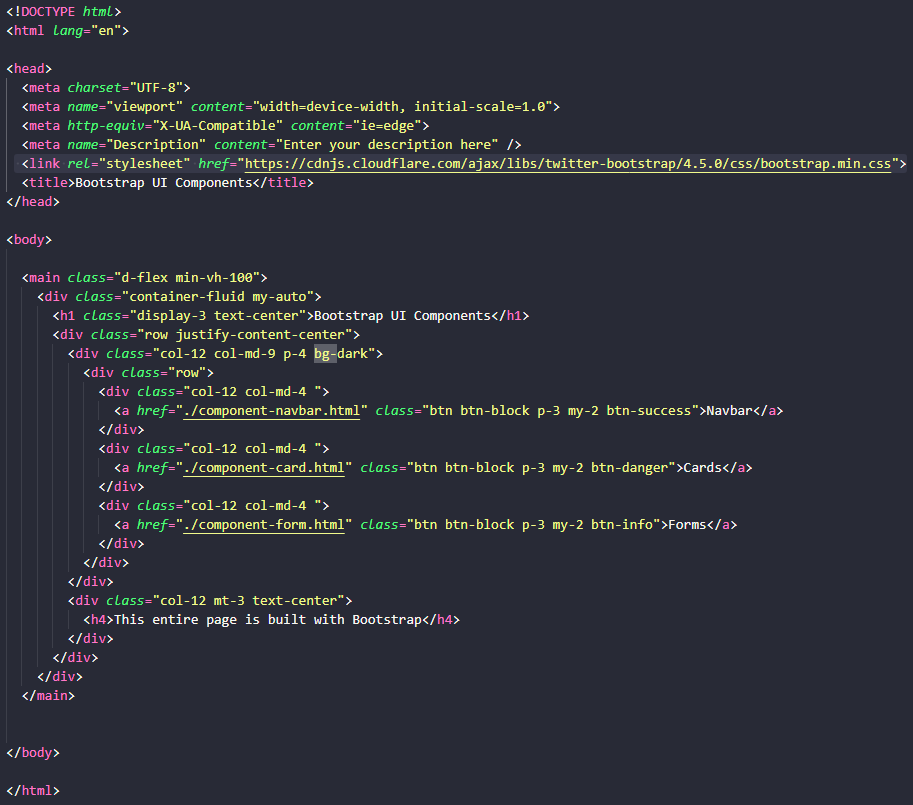Image resolution: width=913 pixels, height=805 pixels.
Task: Click the highlighted 'bg-' text in bg-dark
Action: (325, 353)
